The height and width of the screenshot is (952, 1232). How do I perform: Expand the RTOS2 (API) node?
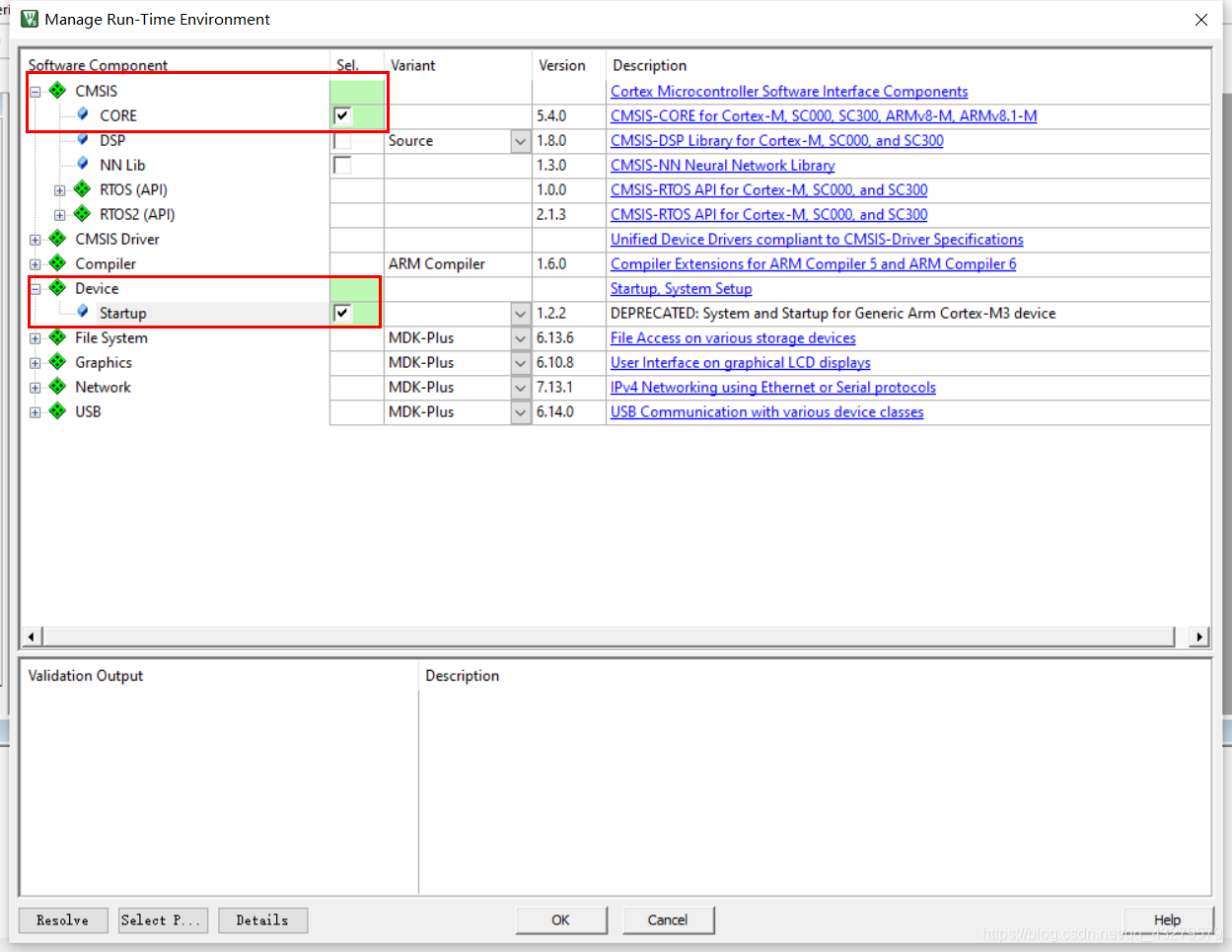pos(60,215)
